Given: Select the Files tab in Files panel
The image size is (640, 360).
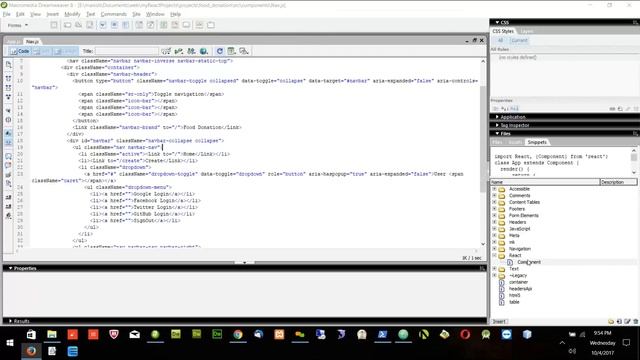Looking at the screenshot, I should coord(497,142).
